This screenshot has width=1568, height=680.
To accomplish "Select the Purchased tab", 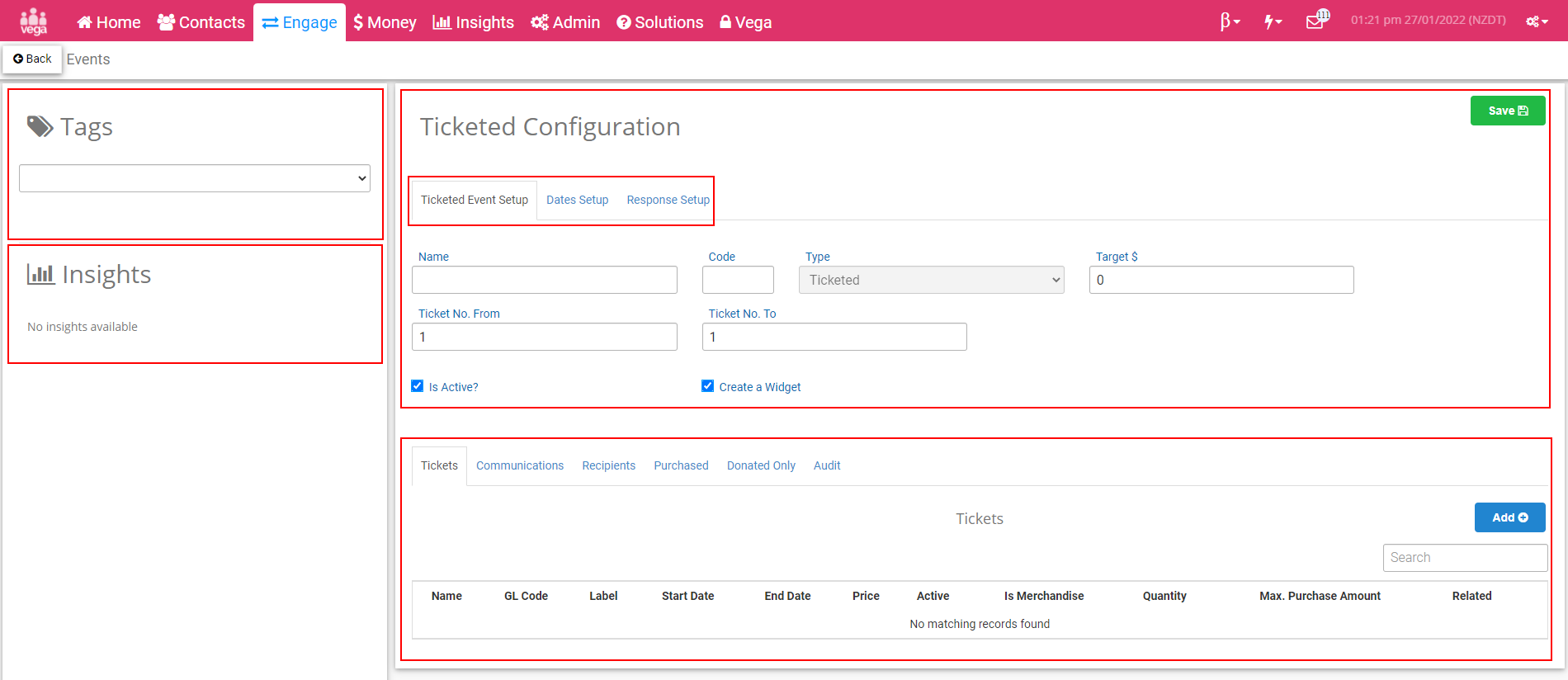I will [682, 465].
